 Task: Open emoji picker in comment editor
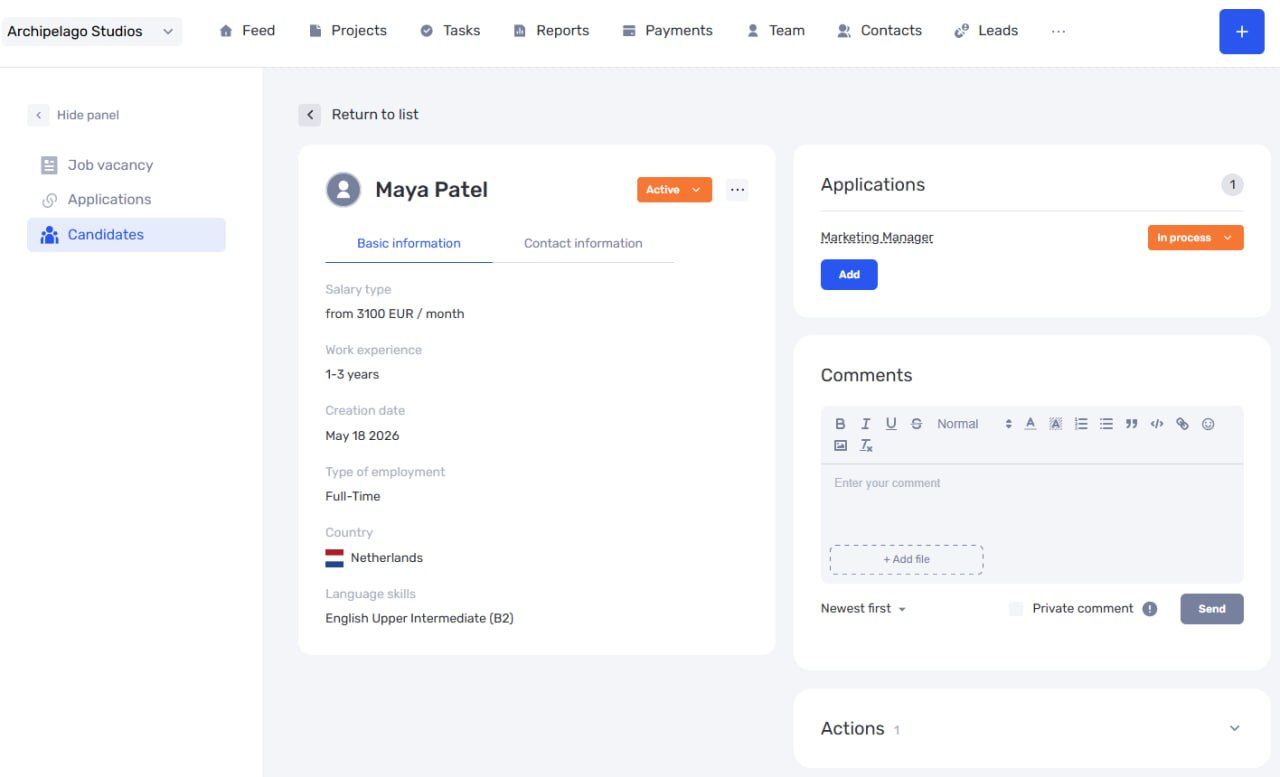click(1208, 424)
